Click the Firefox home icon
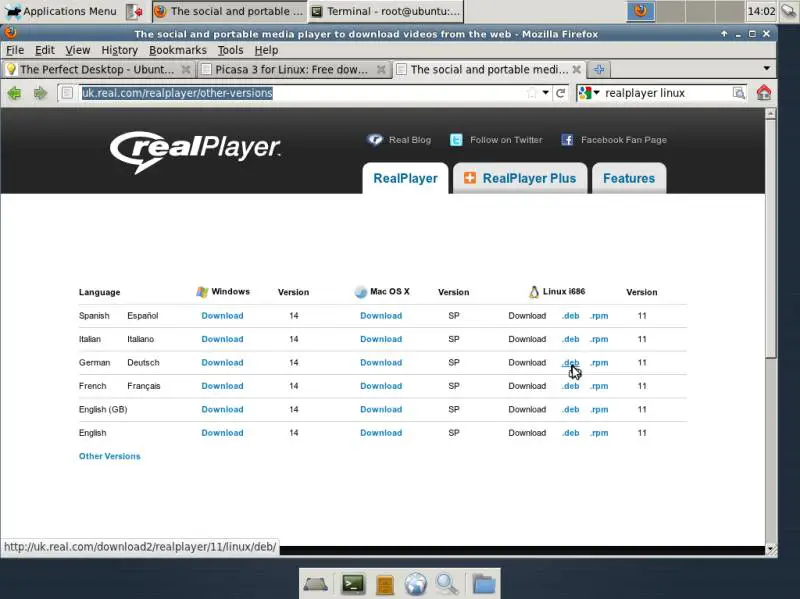Screen dimensions: 800x599 coord(764,93)
